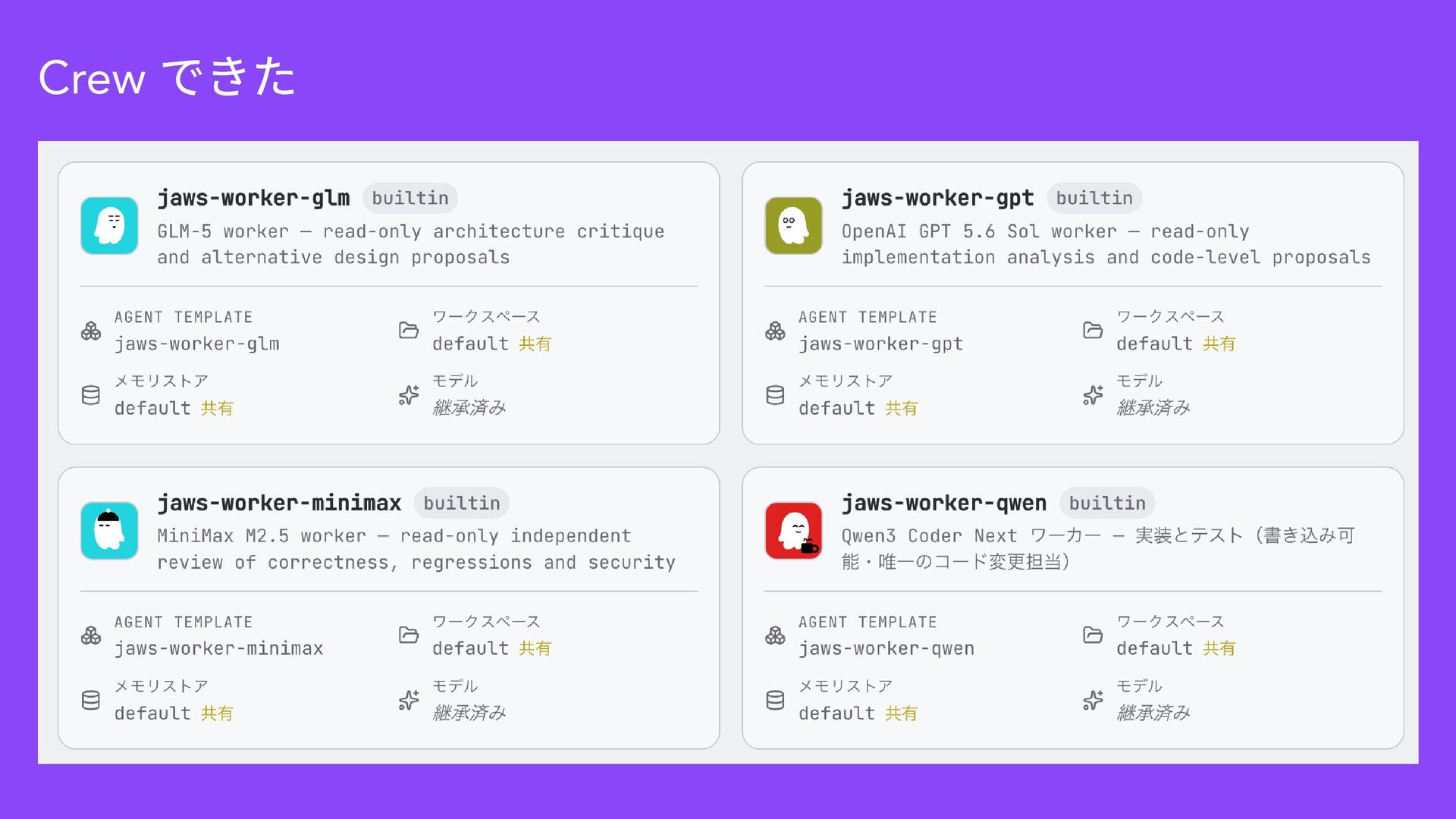Click agent template icon in jaws-worker-gpt card

tap(775, 331)
